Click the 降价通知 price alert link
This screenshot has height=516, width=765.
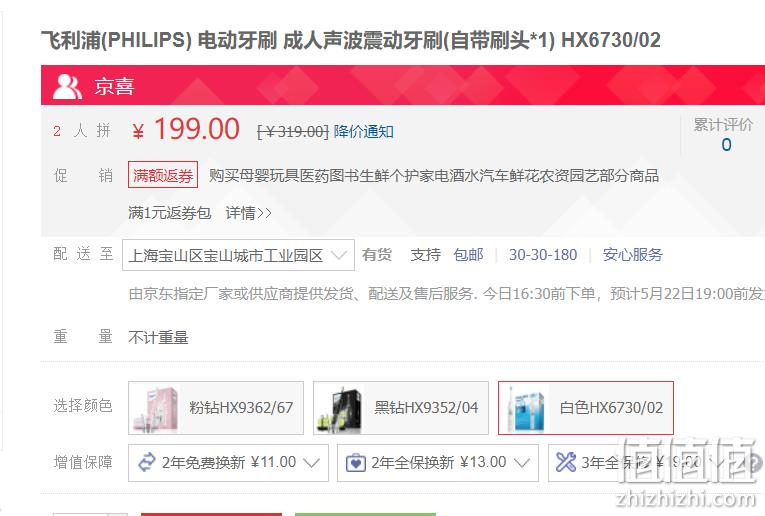coord(364,131)
